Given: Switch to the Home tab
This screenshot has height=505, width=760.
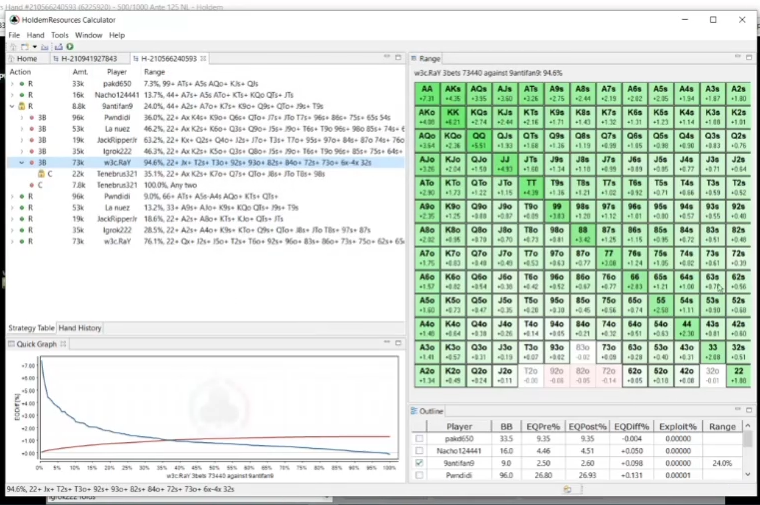Looking at the screenshot, I should tap(27, 59).
